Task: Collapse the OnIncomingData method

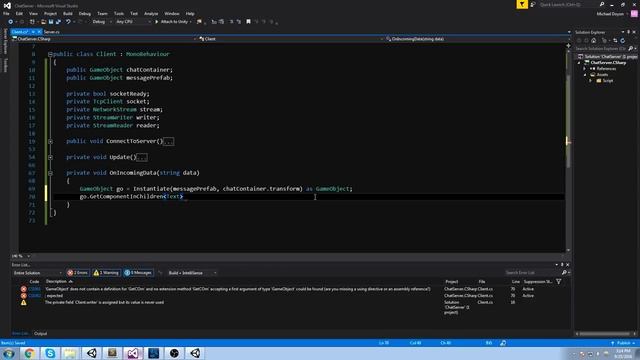Action: [50, 173]
